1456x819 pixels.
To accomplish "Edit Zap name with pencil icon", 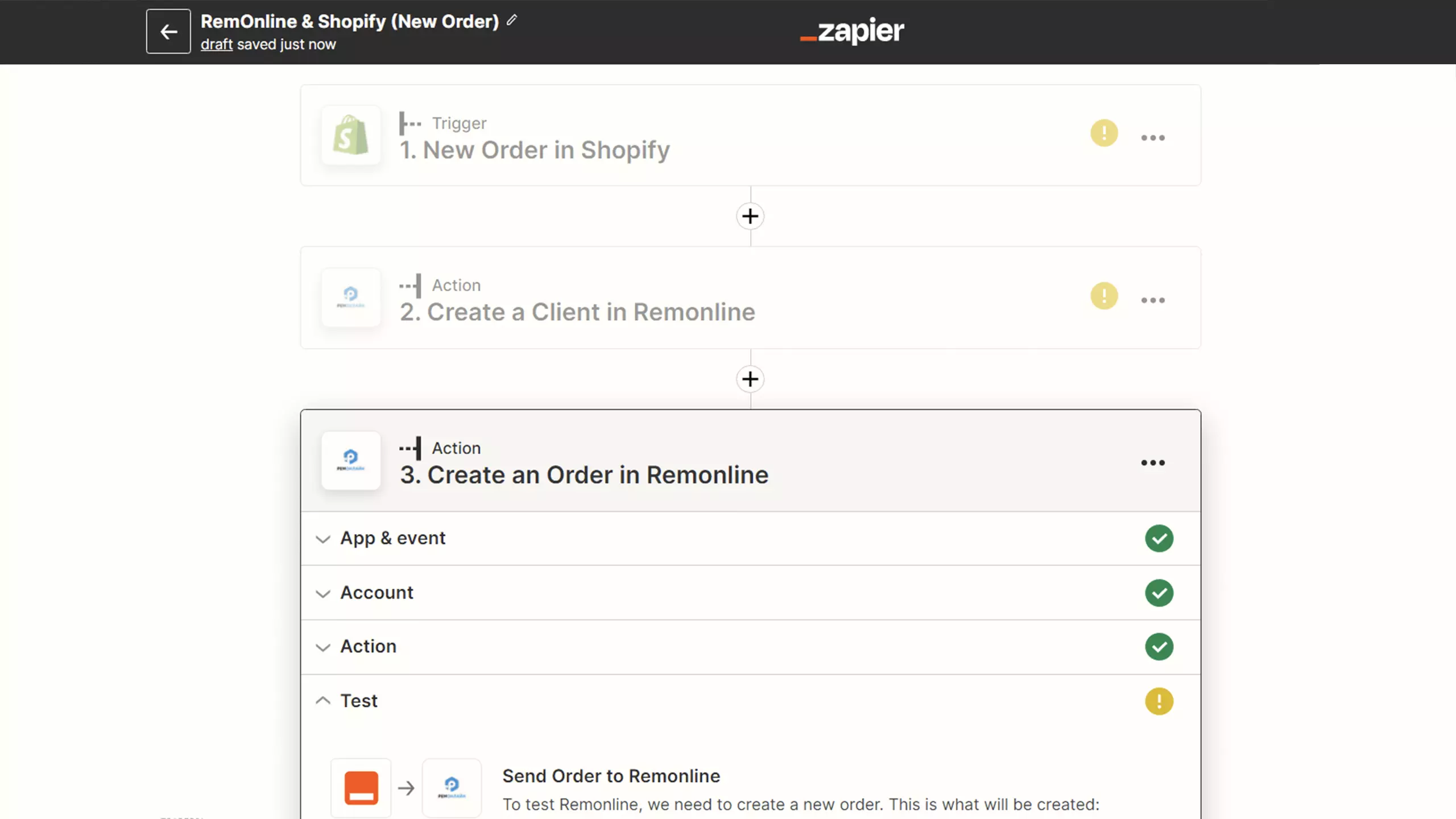I will click(512, 20).
